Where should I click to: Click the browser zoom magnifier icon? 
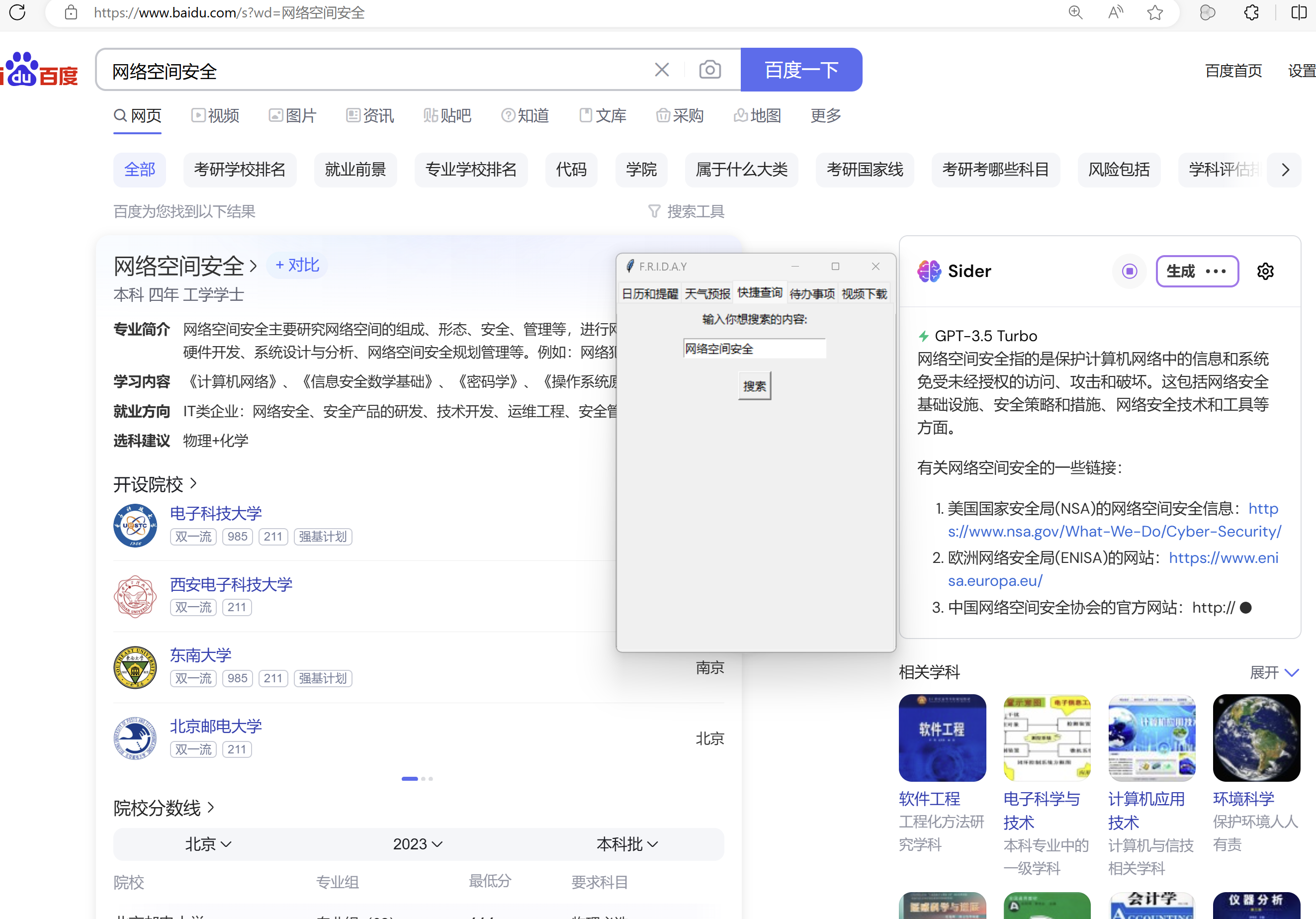tap(1075, 12)
